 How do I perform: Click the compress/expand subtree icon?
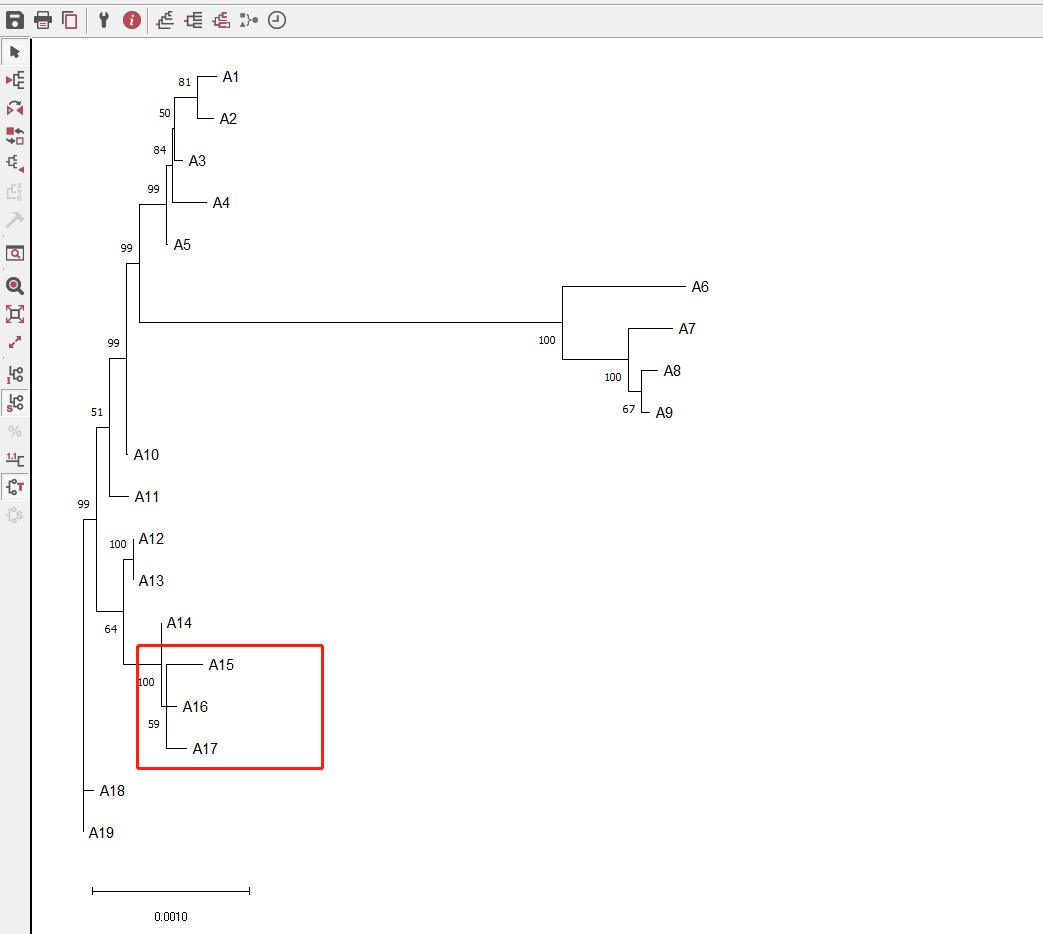(15, 164)
